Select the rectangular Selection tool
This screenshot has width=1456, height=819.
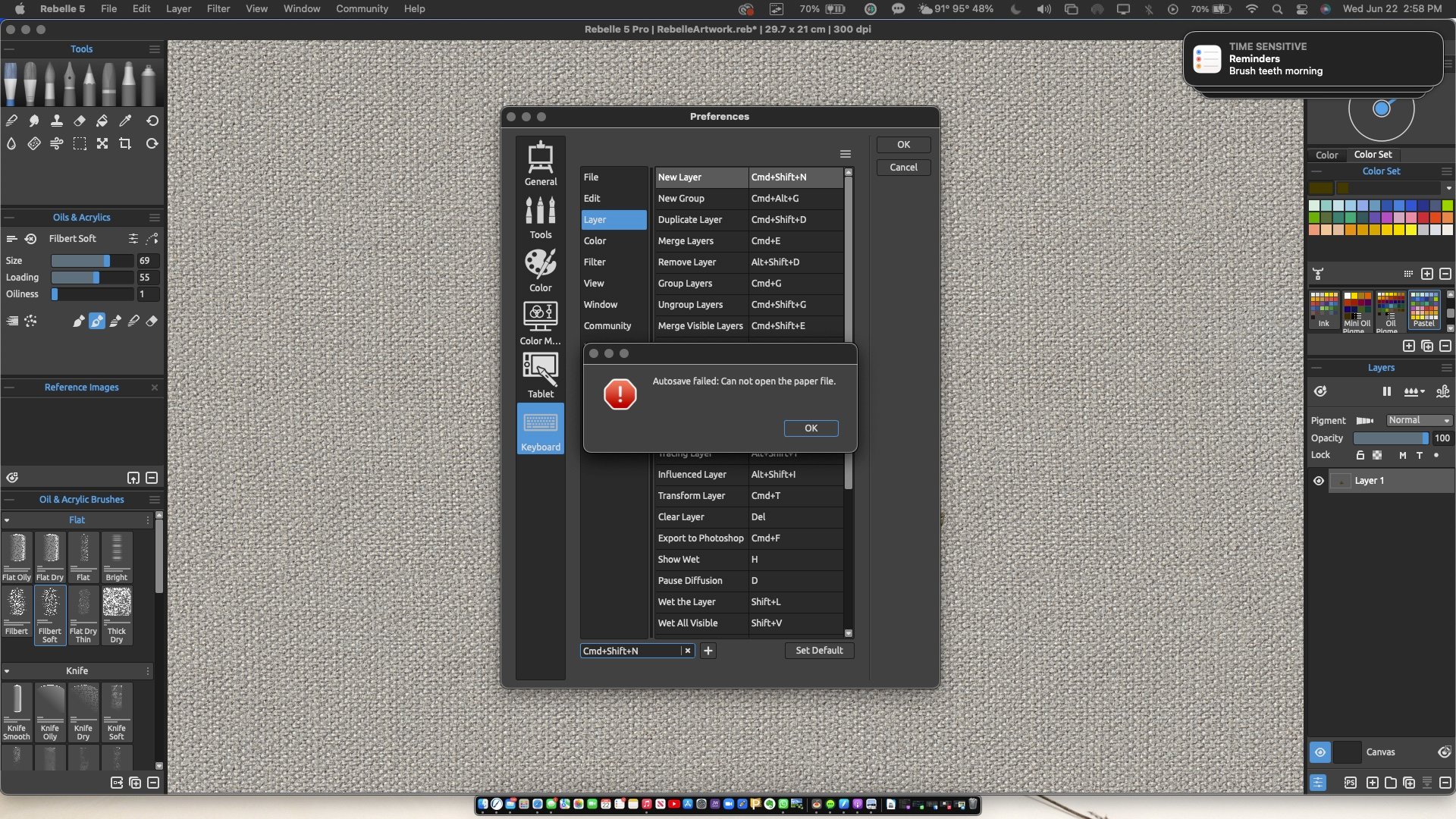[x=80, y=143]
